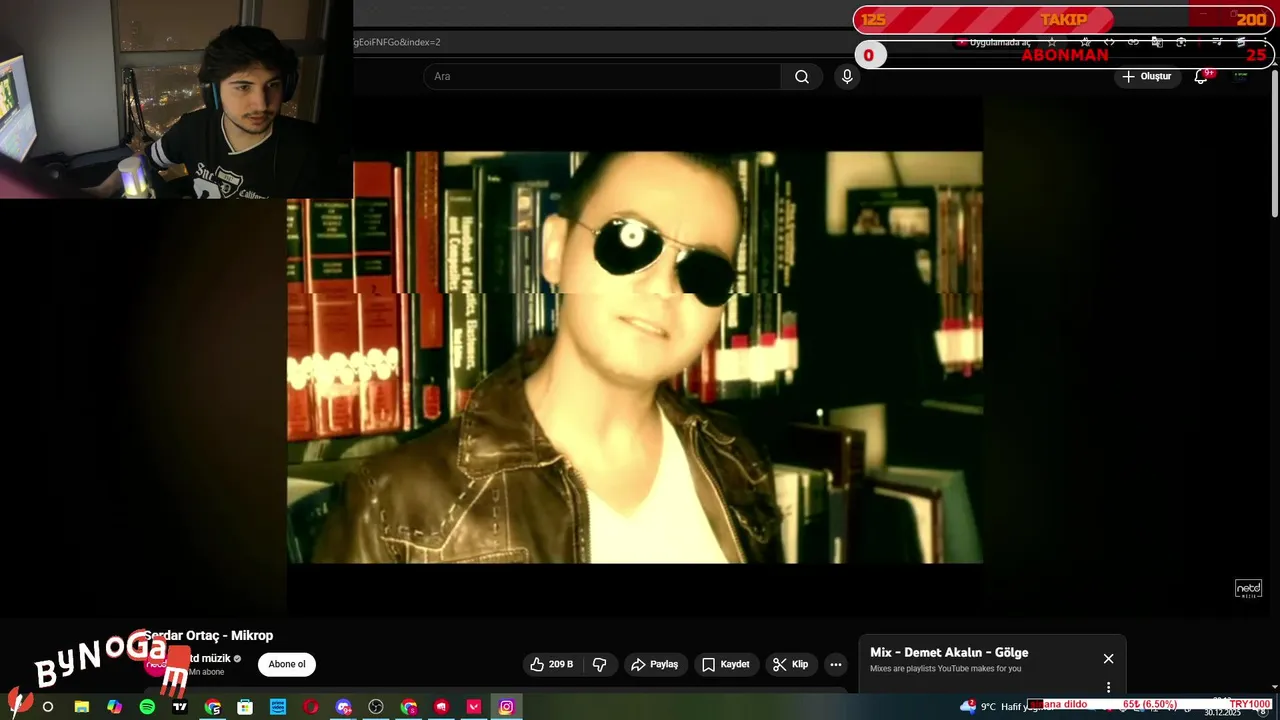The height and width of the screenshot is (720, 1280).
Task: Open Opera browser from the taskbar
Action: click(311, 707)
